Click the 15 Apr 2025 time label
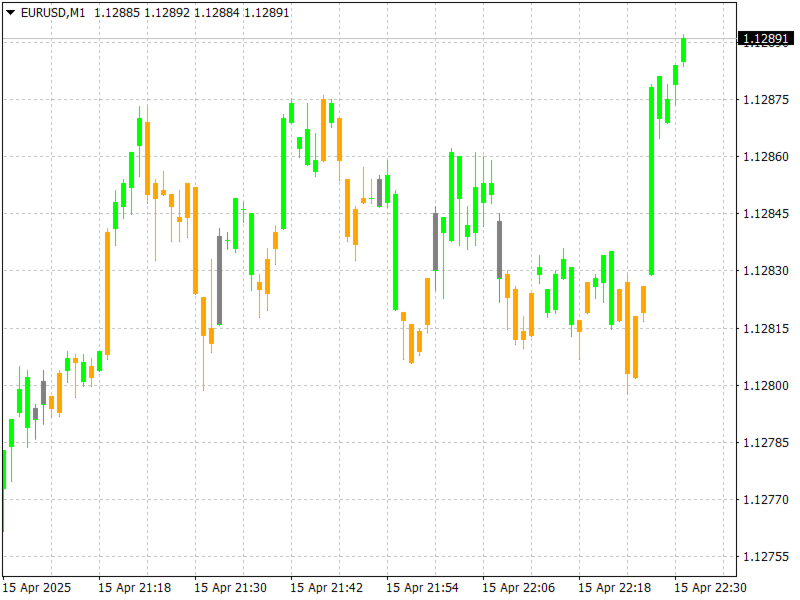The image size is (800, 600). [x=37, y=588]
